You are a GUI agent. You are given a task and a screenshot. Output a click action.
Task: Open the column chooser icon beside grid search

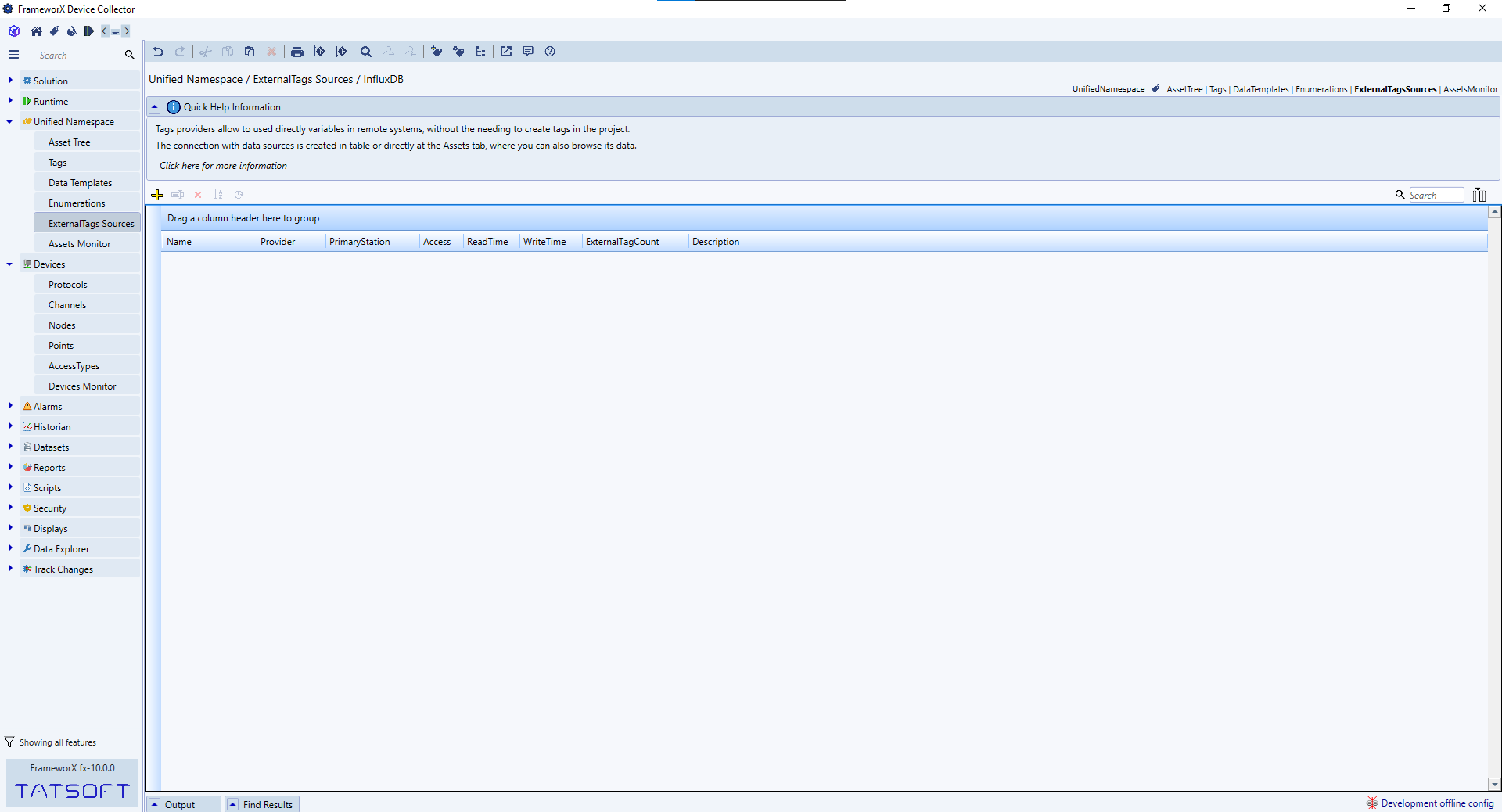pyautogui.click(x=1479, y=195)
